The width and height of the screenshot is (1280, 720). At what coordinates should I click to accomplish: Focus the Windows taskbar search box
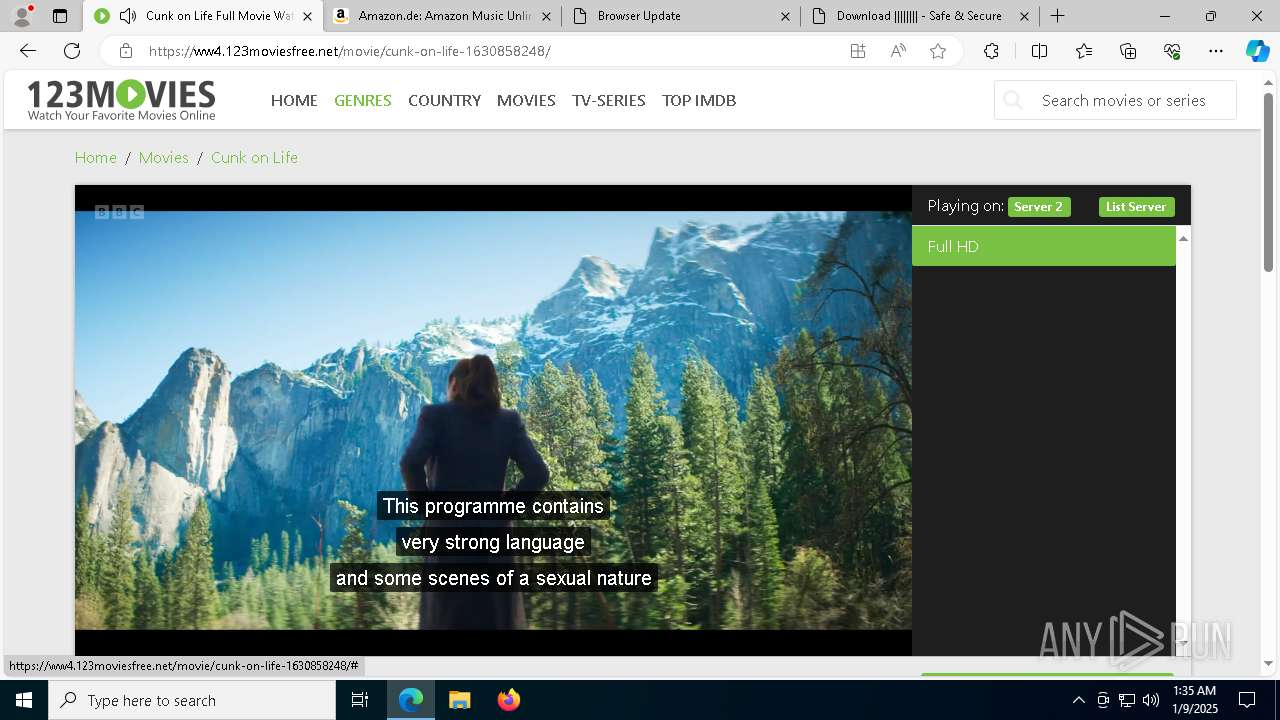tap(192, 700)
